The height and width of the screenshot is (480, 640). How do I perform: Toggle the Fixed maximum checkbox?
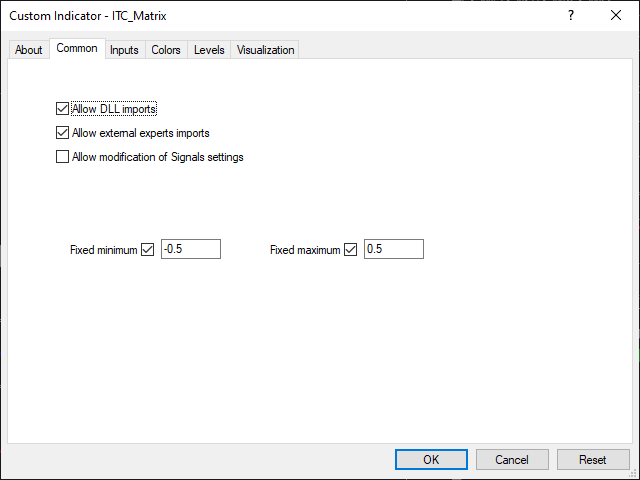(350, 250)
